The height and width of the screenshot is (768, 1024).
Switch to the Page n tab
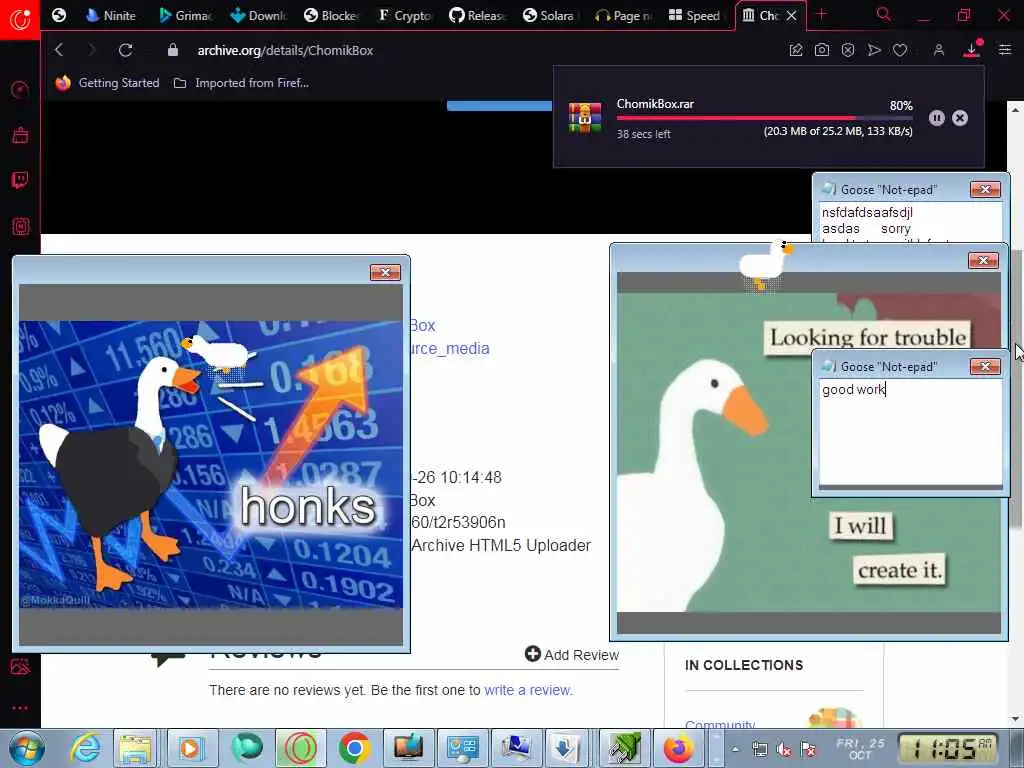pyautogui.click(x=624, y=15)
